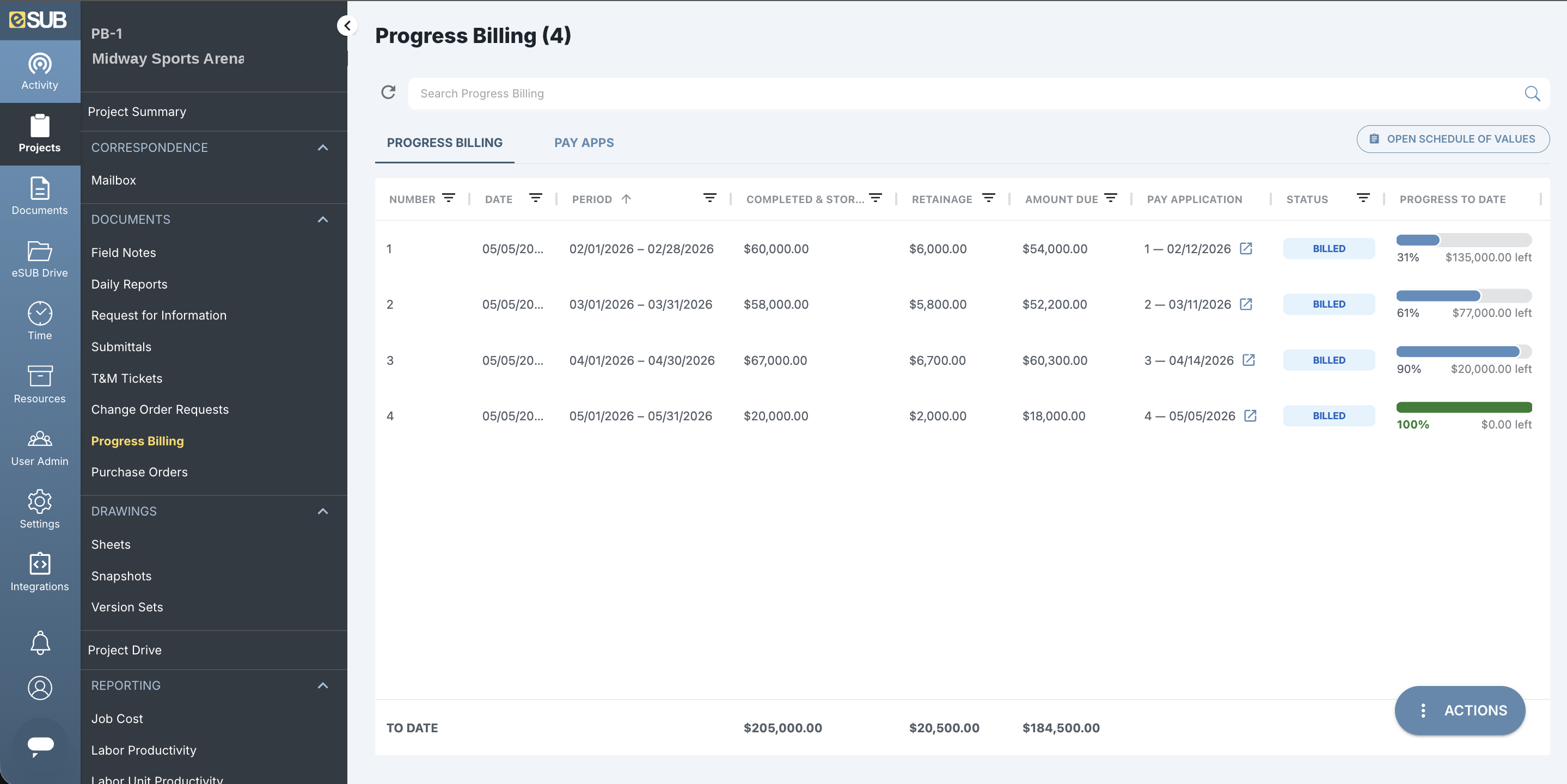
Task: Collapse the Correspondence section
Action: coord(322,148)
